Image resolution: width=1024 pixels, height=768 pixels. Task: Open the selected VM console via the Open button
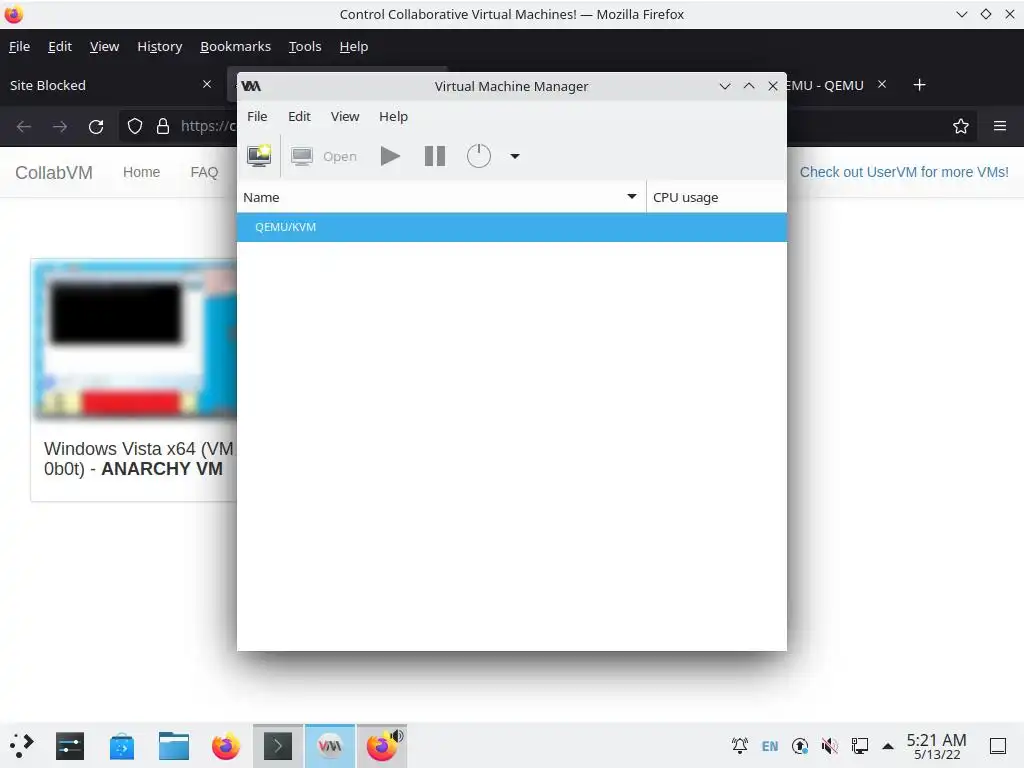click(324, 156)
